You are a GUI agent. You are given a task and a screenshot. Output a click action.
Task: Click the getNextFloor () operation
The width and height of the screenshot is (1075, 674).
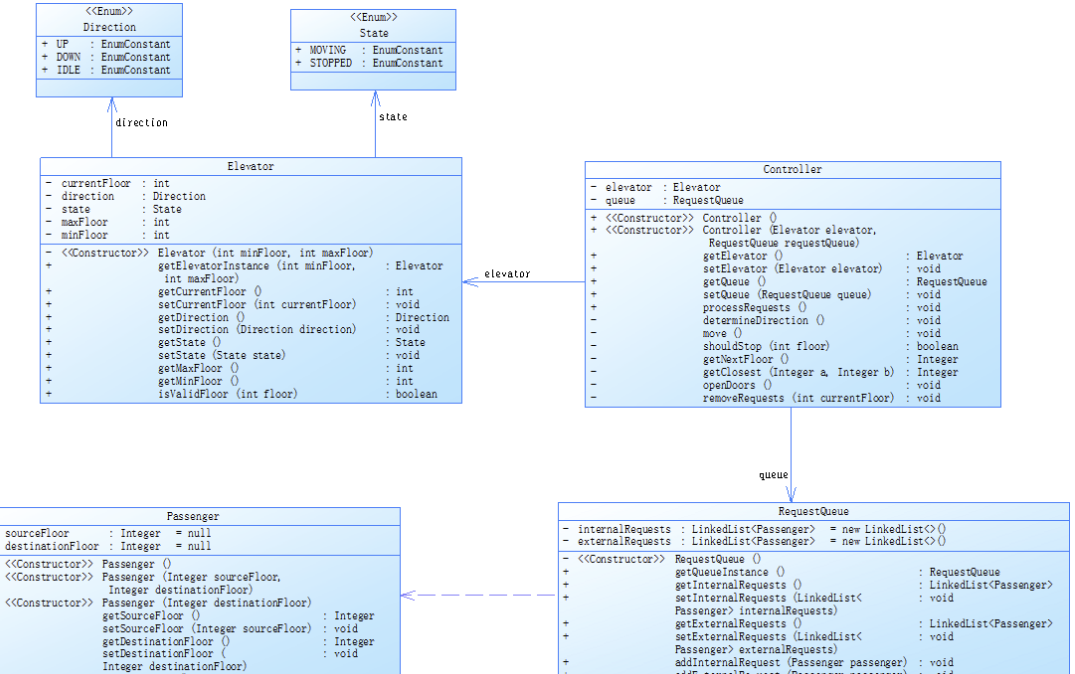(x=775, y=359)
